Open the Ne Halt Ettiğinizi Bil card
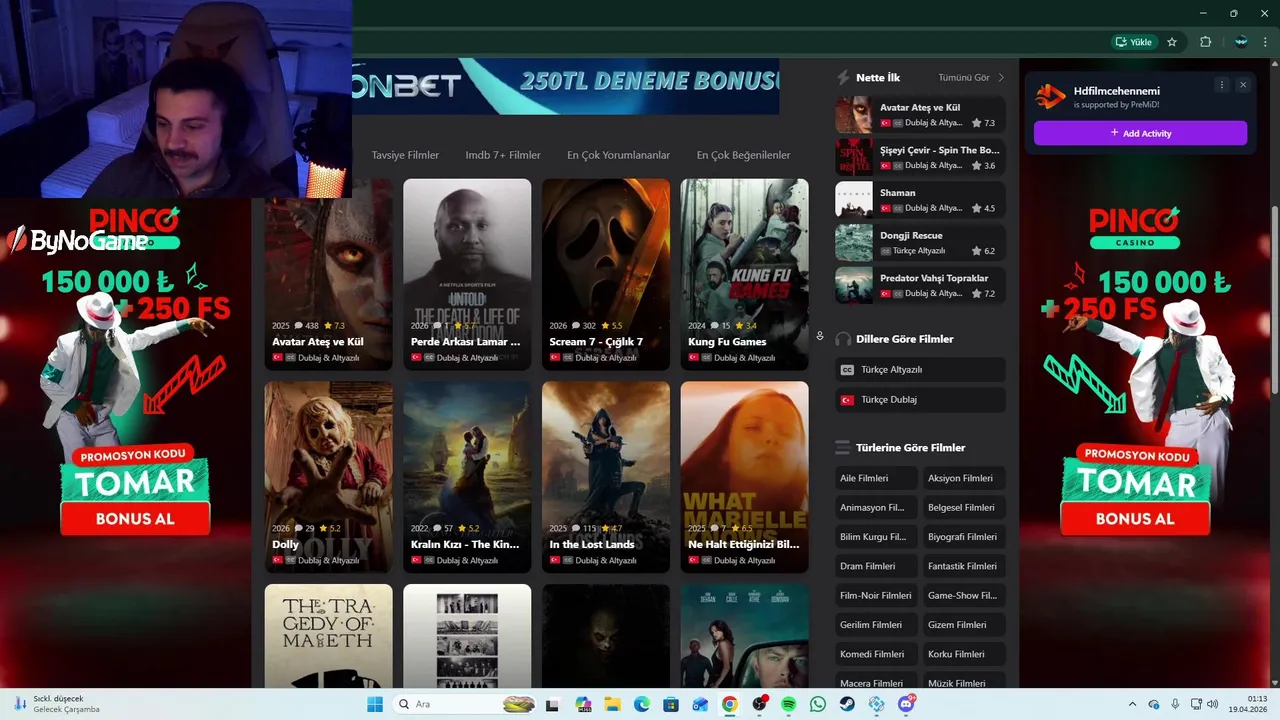Image resolution: width=1280 pixels, height=720 pixels. [744, 476]
